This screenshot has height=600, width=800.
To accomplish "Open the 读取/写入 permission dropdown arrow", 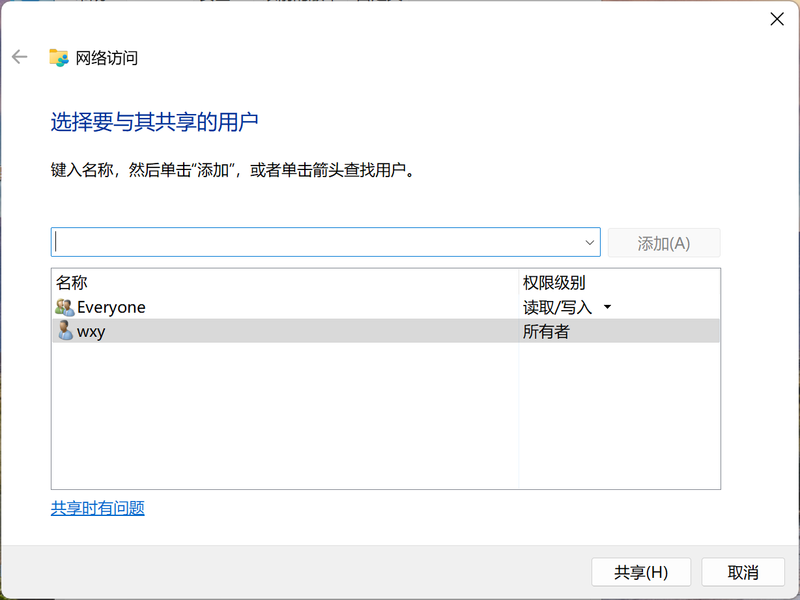I will (607, 308).
